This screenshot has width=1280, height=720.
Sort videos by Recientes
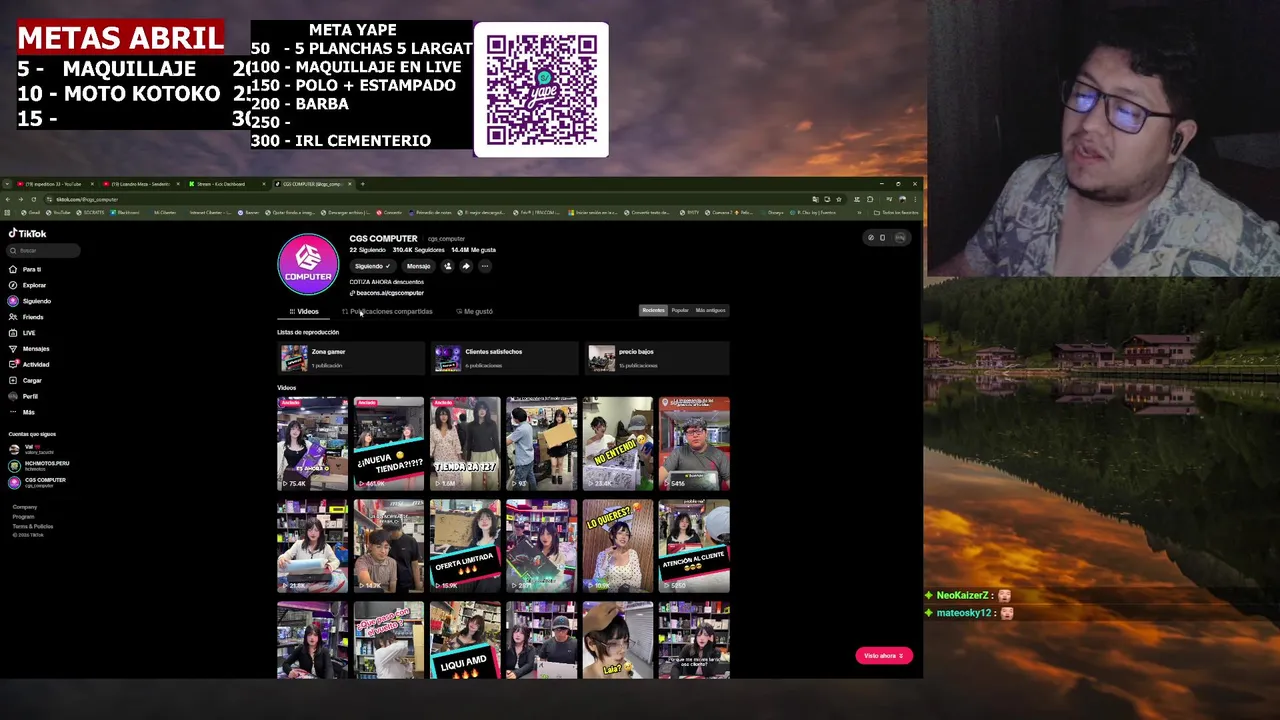click(x=653, y=310)
